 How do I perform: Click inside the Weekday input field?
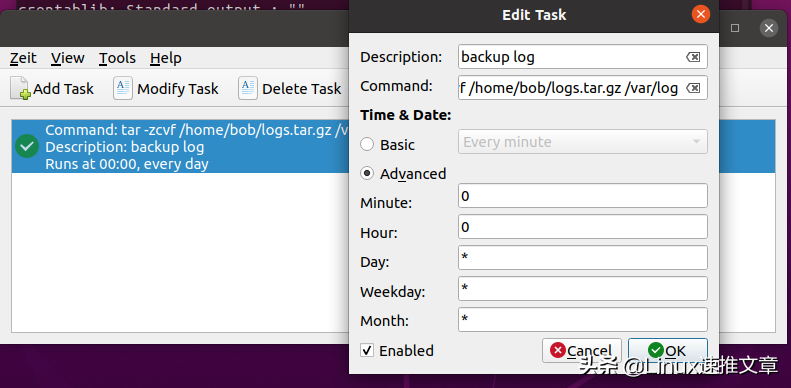click(583, 289)
